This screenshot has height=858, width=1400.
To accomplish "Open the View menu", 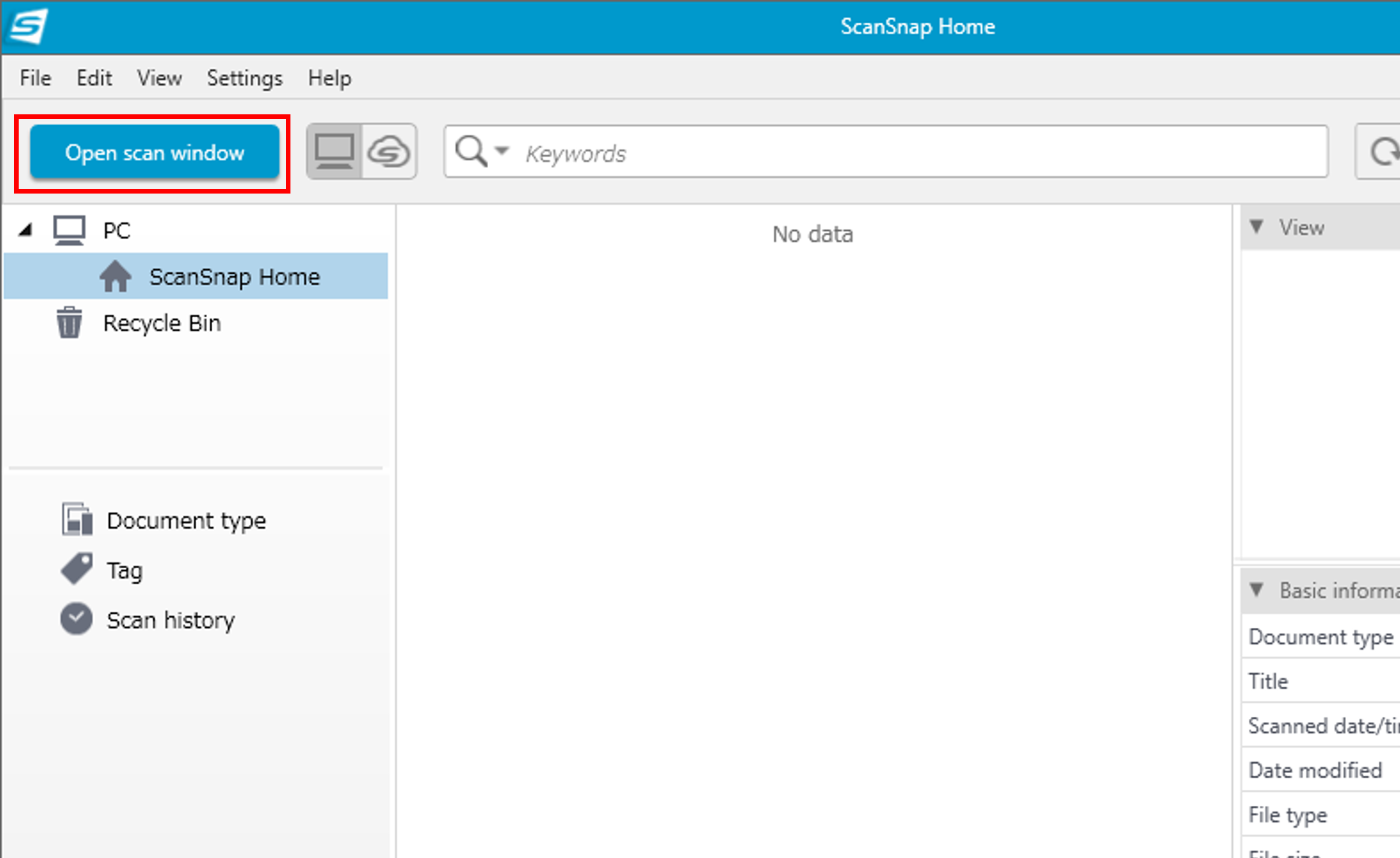I will (x=159, y=78).
